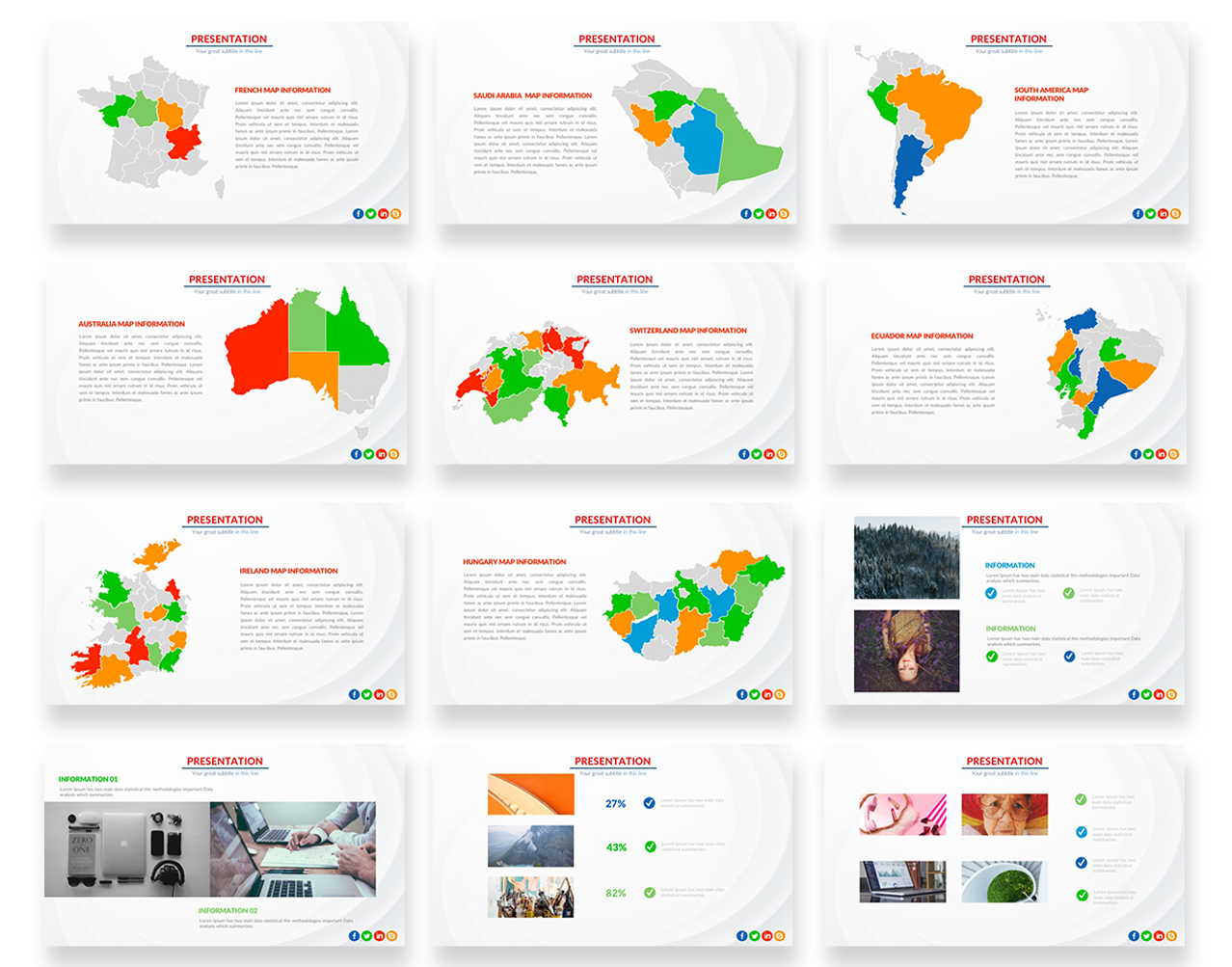The height and width of the screenshot is (967, 1232).
Task: Click orange Blogger icon on Saudi Arabia slide
Action: click(784, 214)
